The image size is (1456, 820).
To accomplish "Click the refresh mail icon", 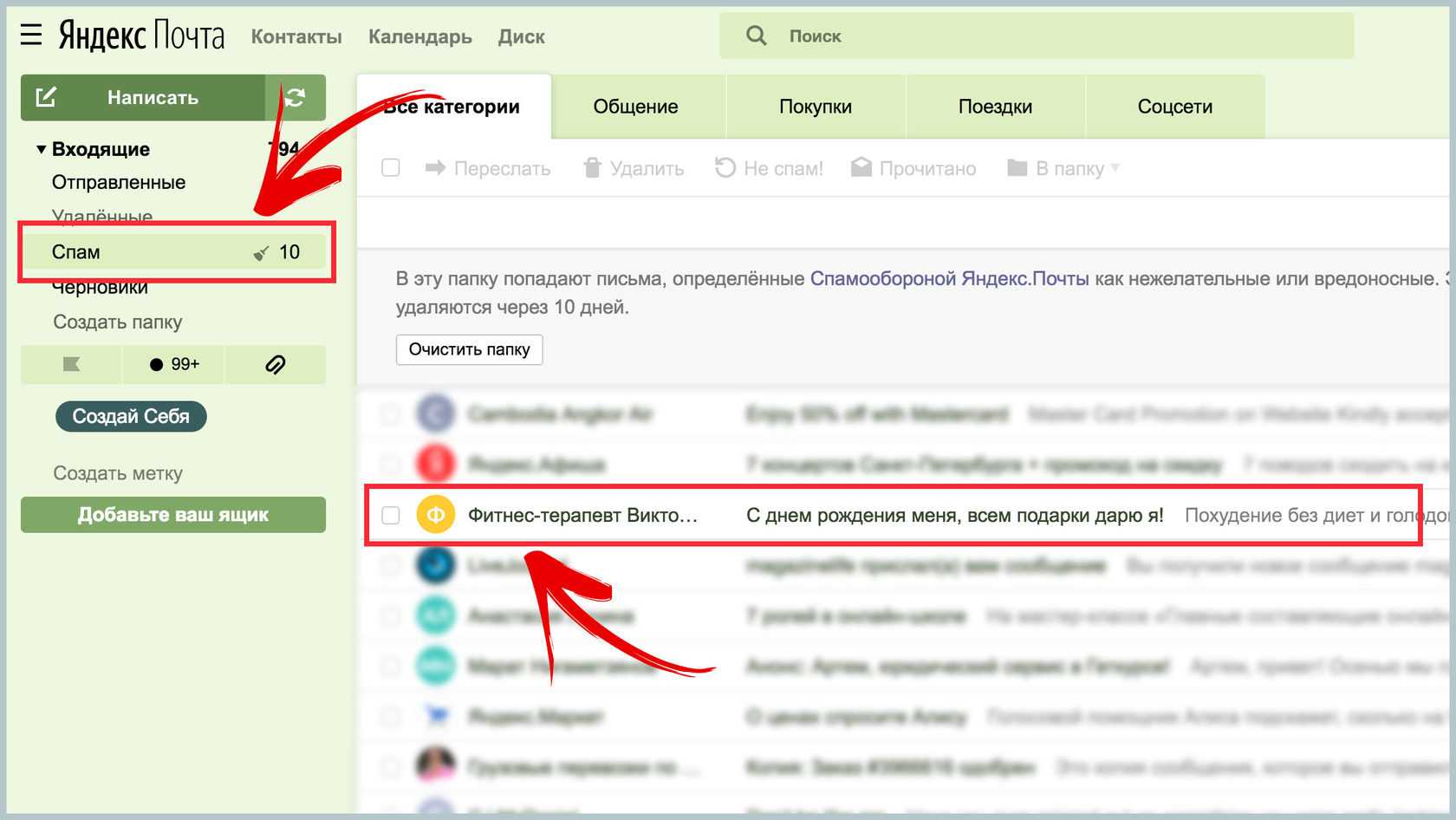I will pos(296,97).
